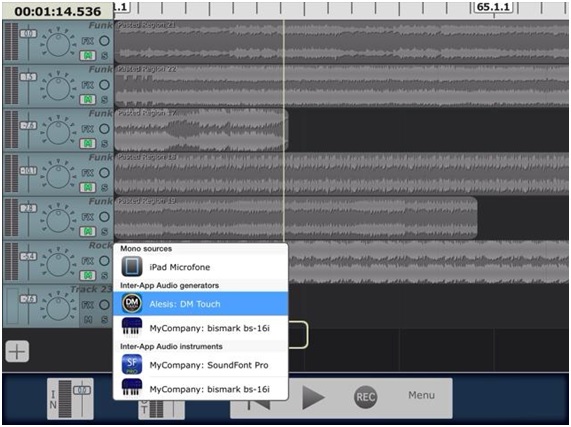The height and width of the screenshot is (427, 571).
Task: Arm the Rock track record circle
Action: pos(105,261)
